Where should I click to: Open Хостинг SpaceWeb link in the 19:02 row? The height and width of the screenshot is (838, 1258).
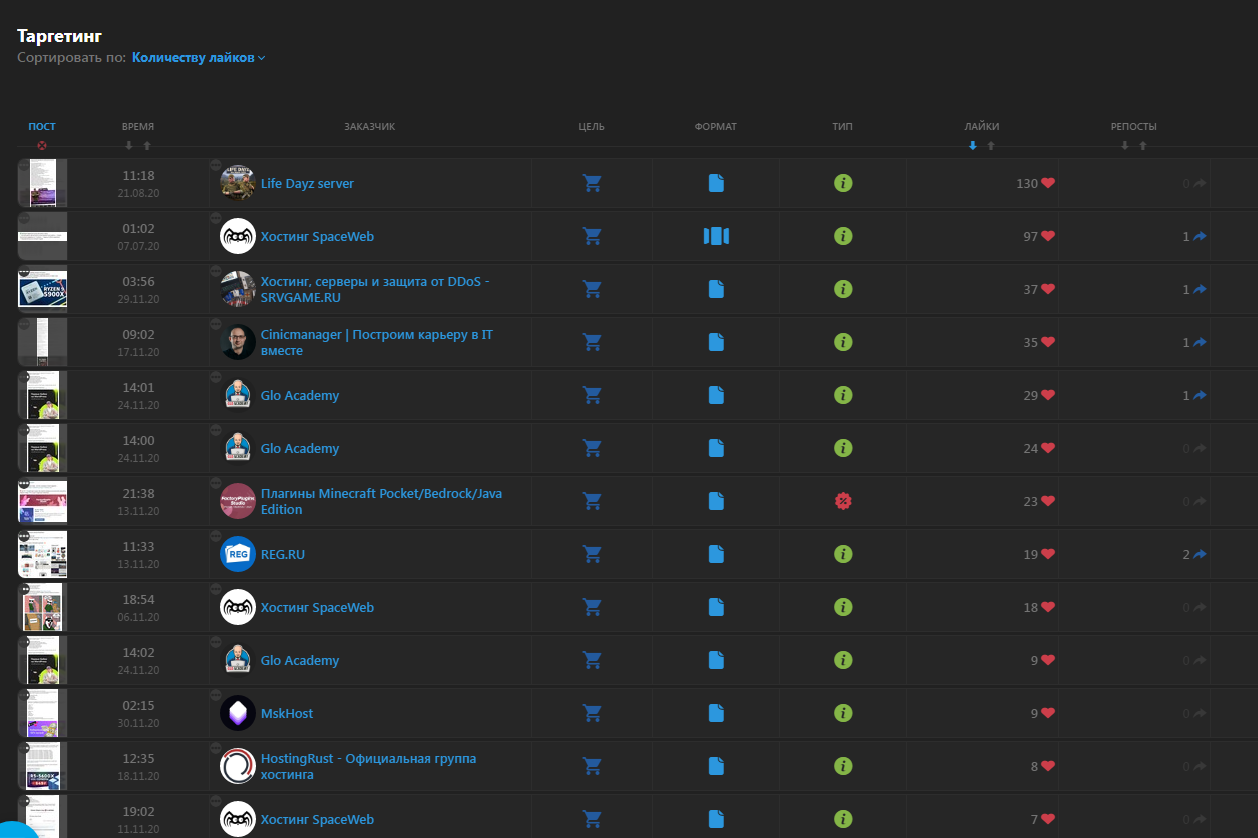317,820
